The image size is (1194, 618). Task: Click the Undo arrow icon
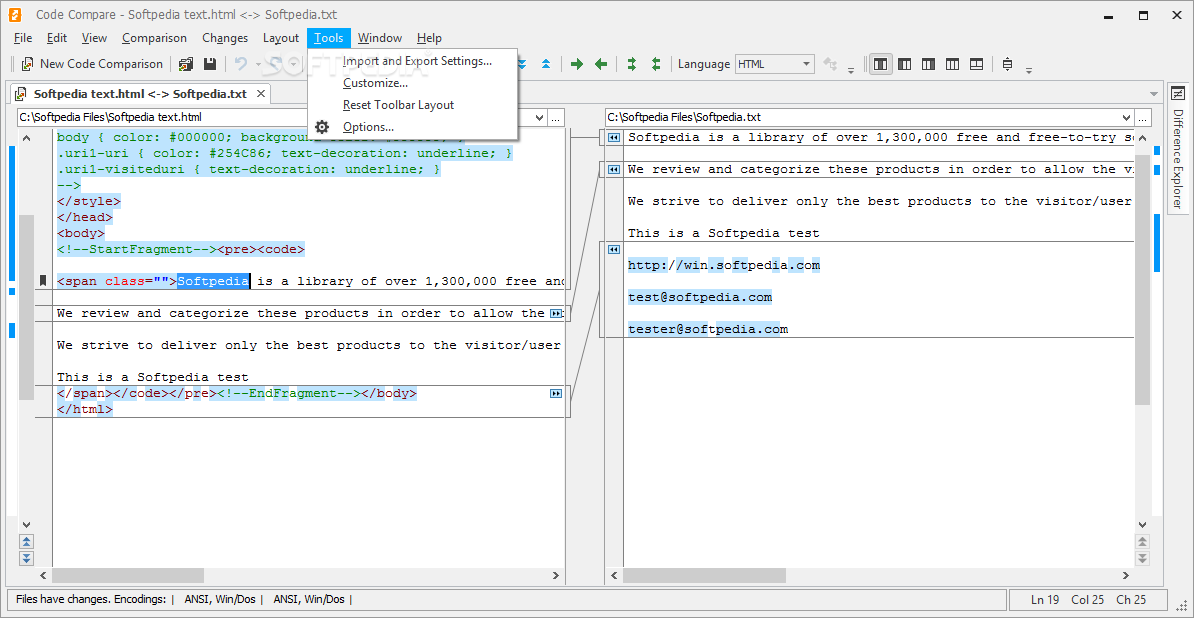click(x=241, y=64)
